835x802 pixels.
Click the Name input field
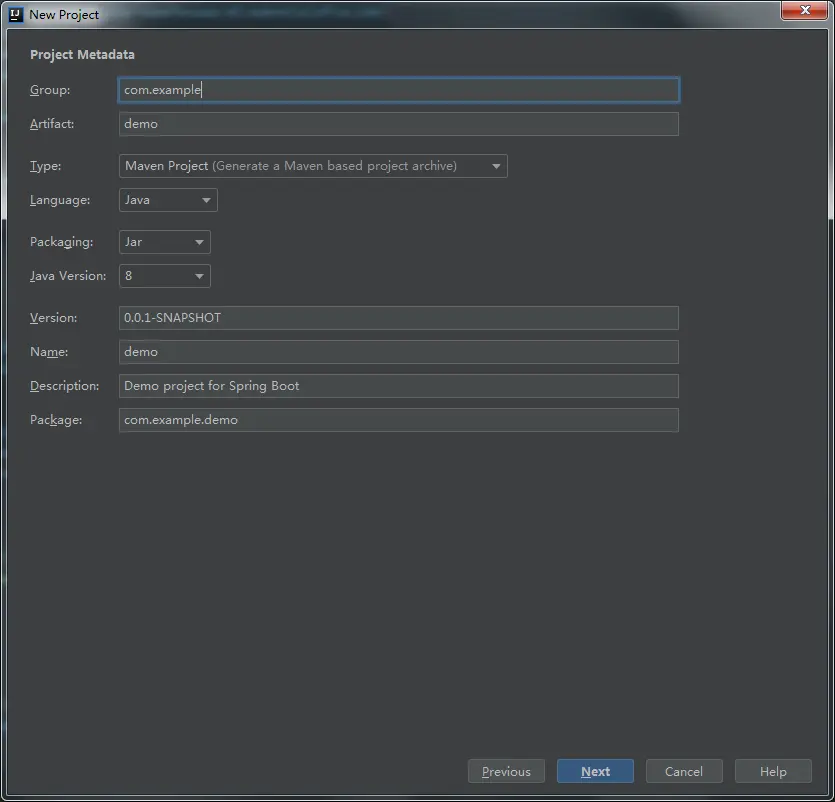(x=398, y=351)
